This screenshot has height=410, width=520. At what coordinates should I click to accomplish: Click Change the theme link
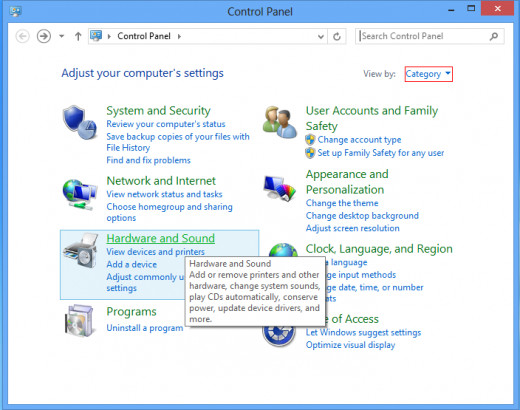(x=342, y=203)
